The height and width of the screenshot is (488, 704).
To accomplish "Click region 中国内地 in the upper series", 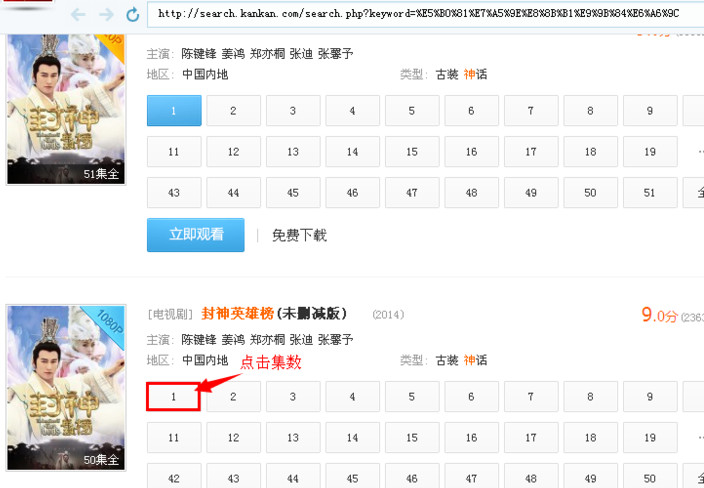I will click(x=205, y=74).
